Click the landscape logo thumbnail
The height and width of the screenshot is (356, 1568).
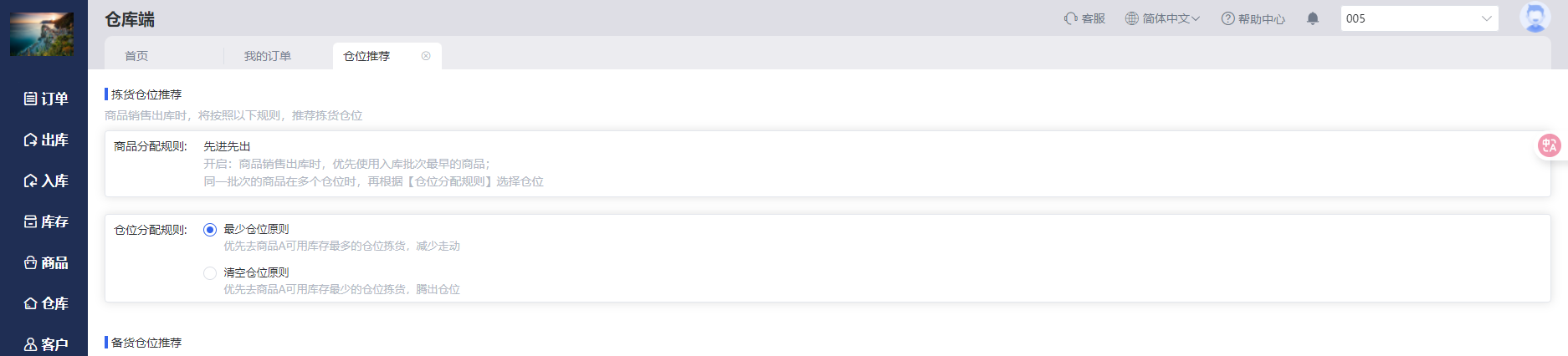[42, 34]
